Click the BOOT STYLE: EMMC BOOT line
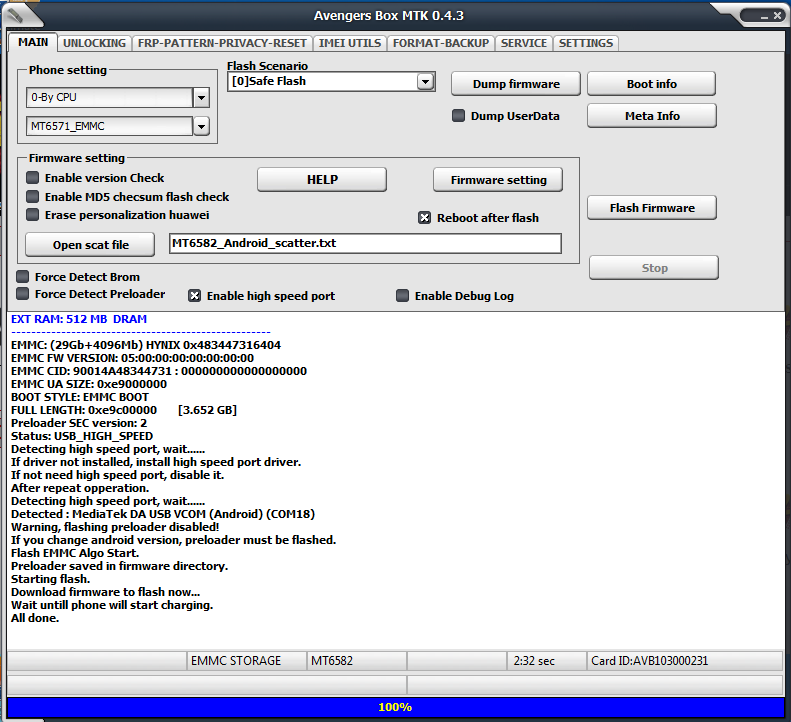Viewport: 791px width, 722px height. click(x=80, y=397)
